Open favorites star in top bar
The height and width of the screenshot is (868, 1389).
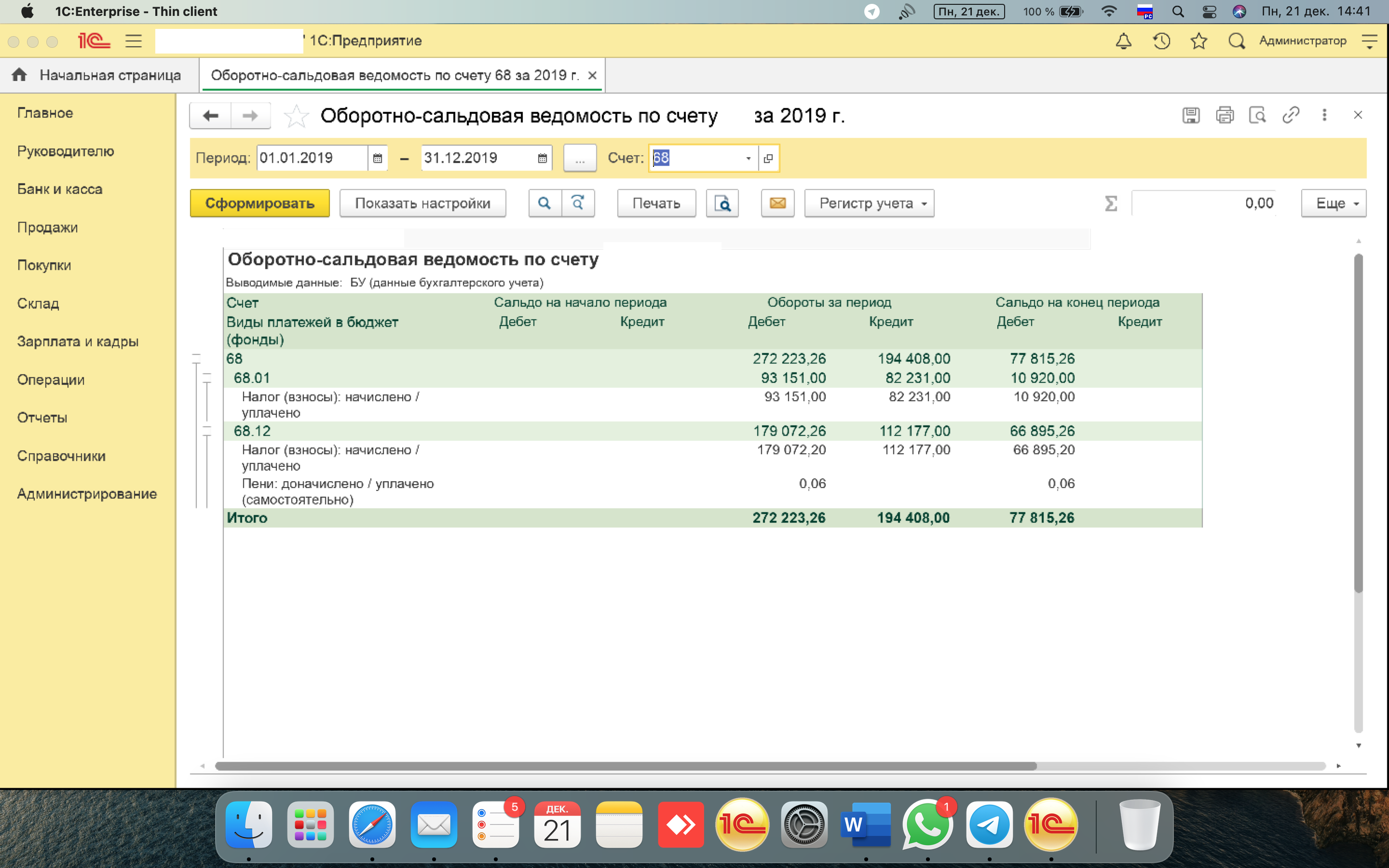[x=1198, y=41]
